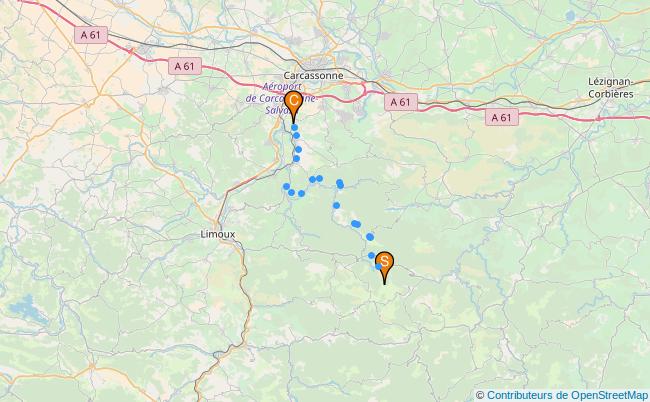Click the Limoux town label

218,234
